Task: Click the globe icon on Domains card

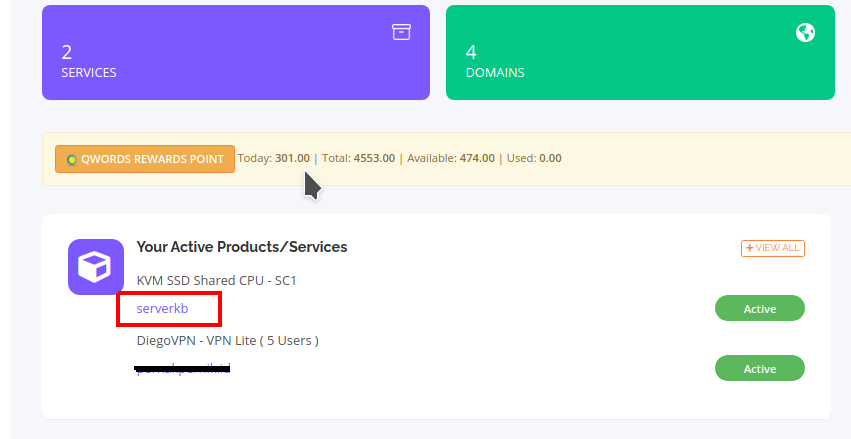Action: coord(805,33)
